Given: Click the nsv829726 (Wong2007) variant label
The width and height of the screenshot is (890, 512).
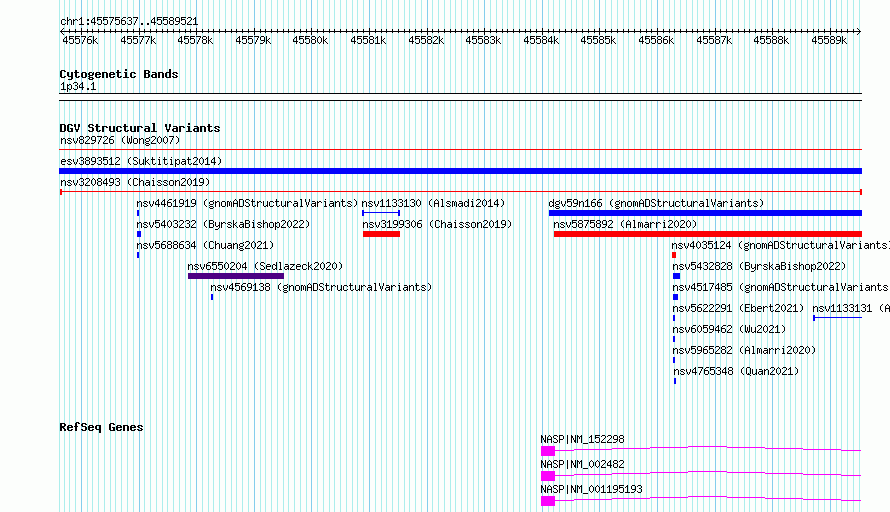Looking at the screenshot, I should click(120, 140).
